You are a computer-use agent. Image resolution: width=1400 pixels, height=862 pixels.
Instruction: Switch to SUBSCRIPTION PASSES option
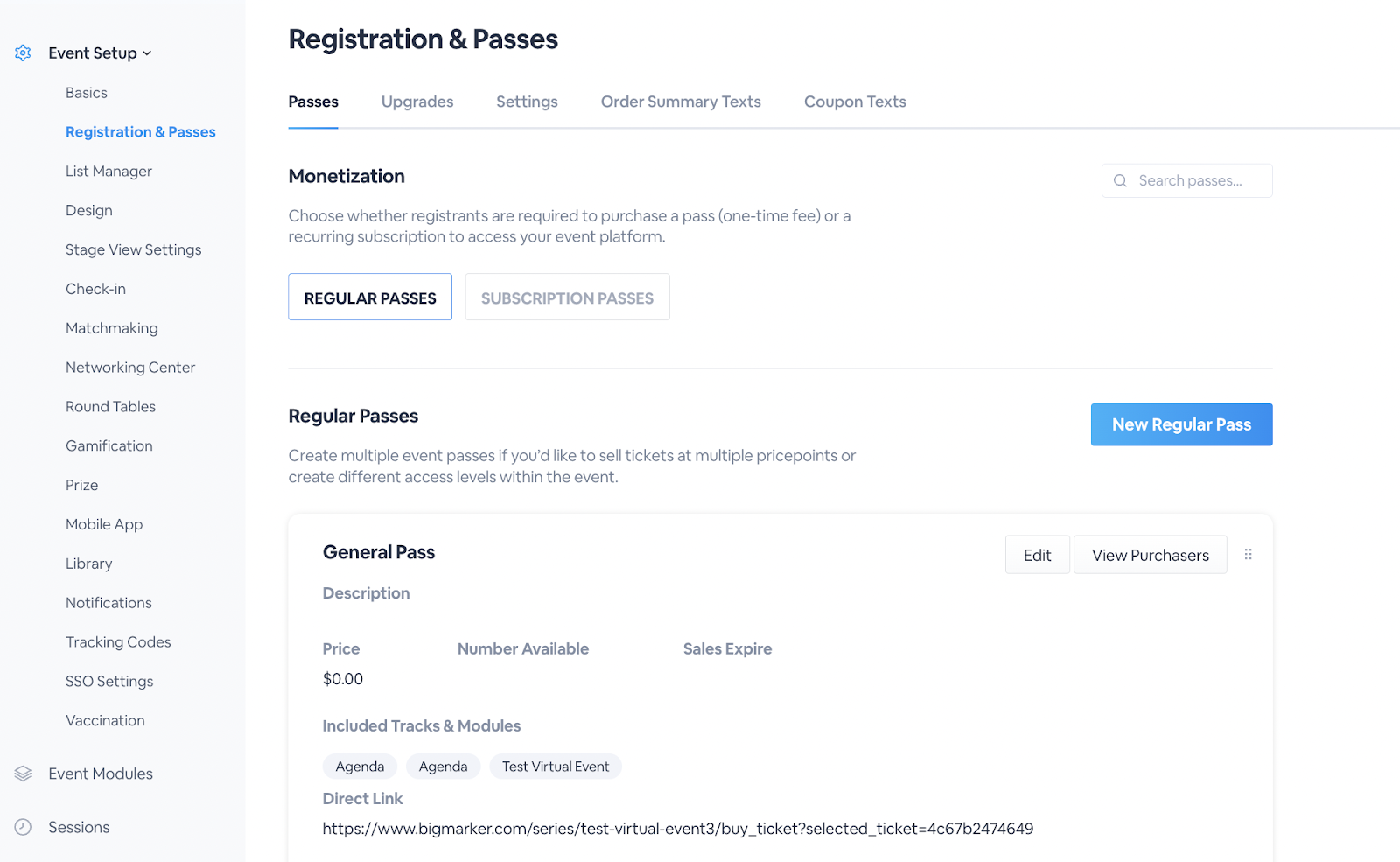pos(567,298)
